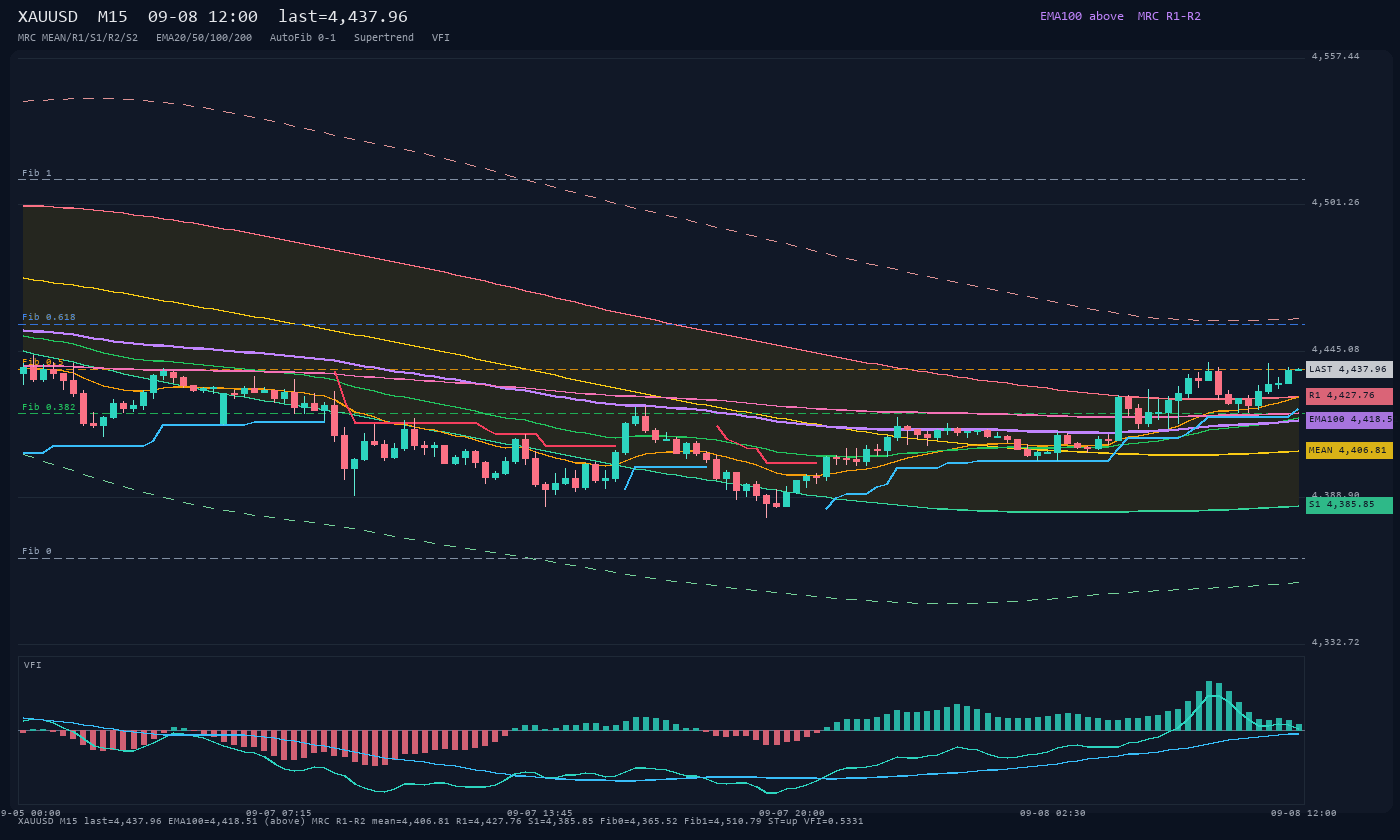Select the EMA20/50/100/200 legend entry

coord(204,38)
